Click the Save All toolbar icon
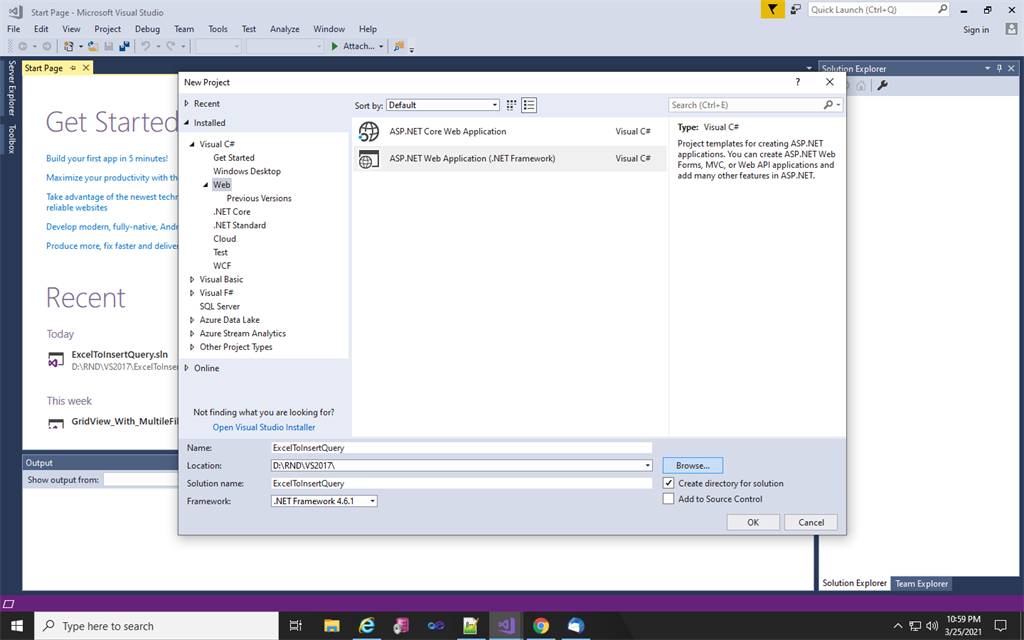 pyautogui.click(x=123, y=46)
